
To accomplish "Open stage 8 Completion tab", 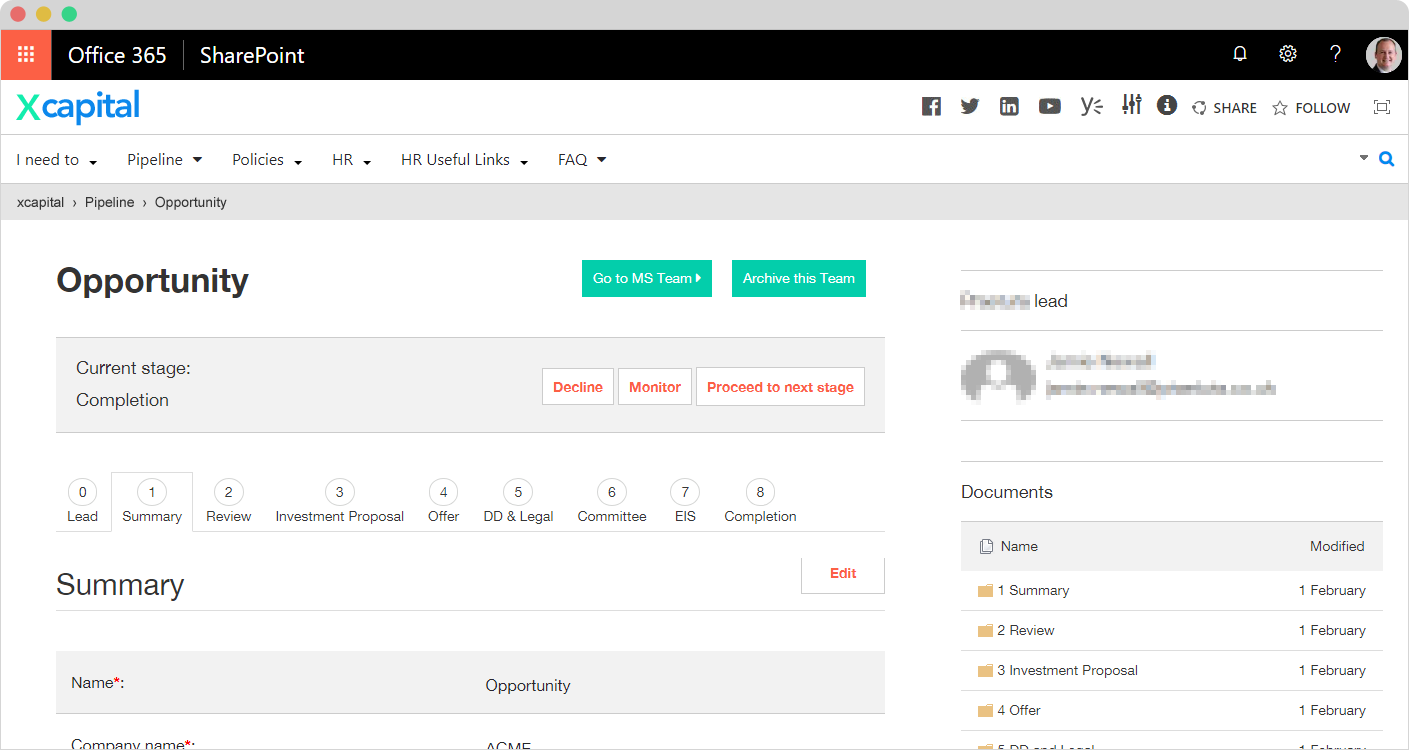I will tap(760, 502).
